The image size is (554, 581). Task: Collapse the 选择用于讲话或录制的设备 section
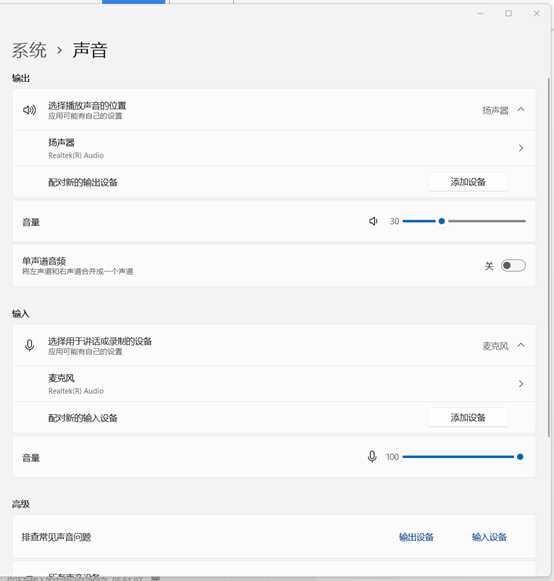[x=521, y=345]
